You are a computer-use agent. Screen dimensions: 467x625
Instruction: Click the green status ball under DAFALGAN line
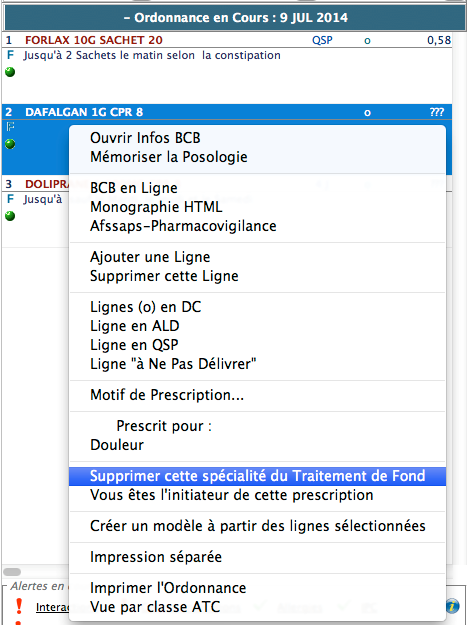coord(10,144)
